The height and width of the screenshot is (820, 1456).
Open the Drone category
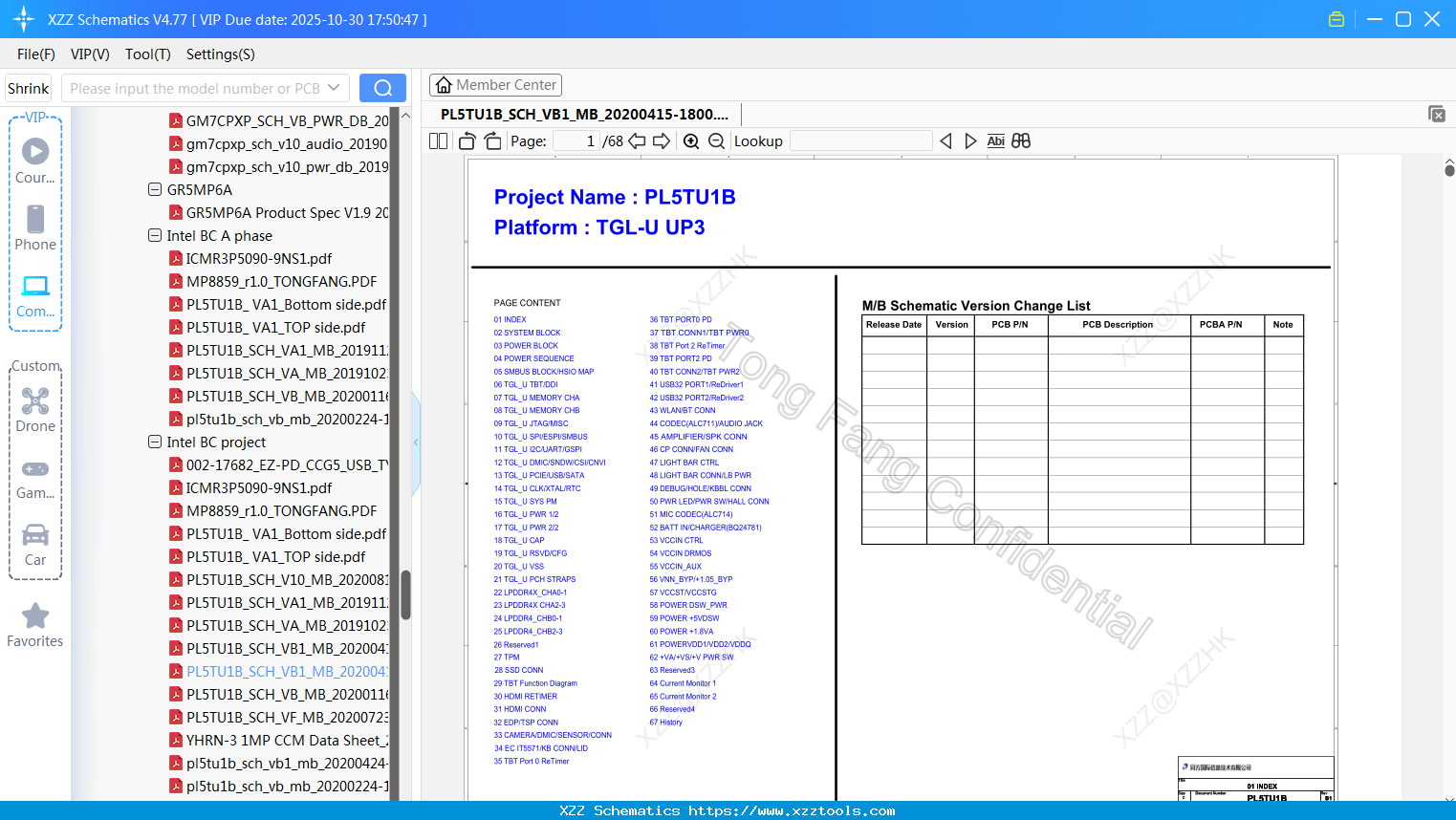click(35, 410)
